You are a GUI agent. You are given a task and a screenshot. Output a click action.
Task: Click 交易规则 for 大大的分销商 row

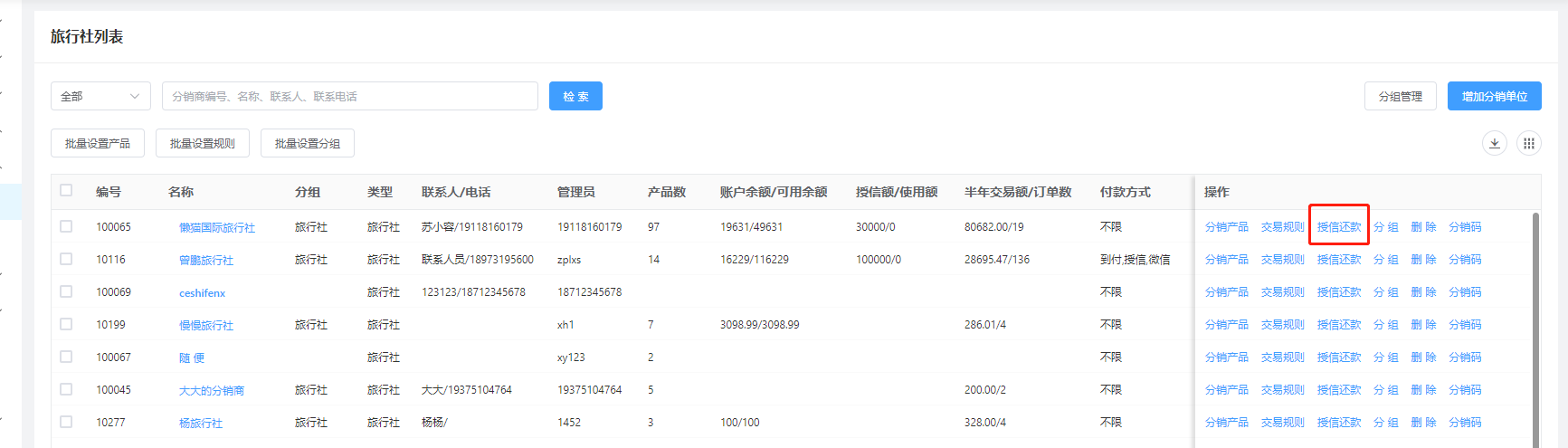click(1282, 390)
